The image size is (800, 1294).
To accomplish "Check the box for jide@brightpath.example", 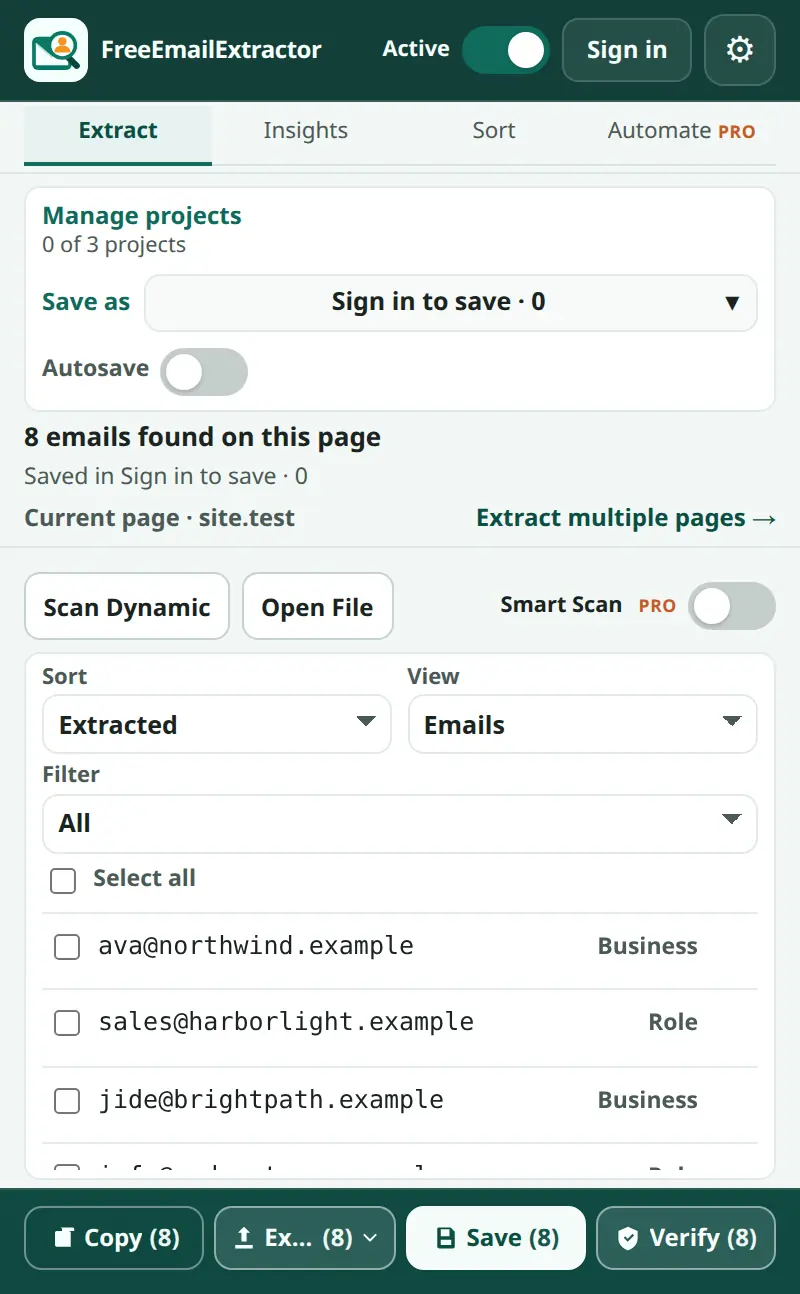I will pos(67,1101).
